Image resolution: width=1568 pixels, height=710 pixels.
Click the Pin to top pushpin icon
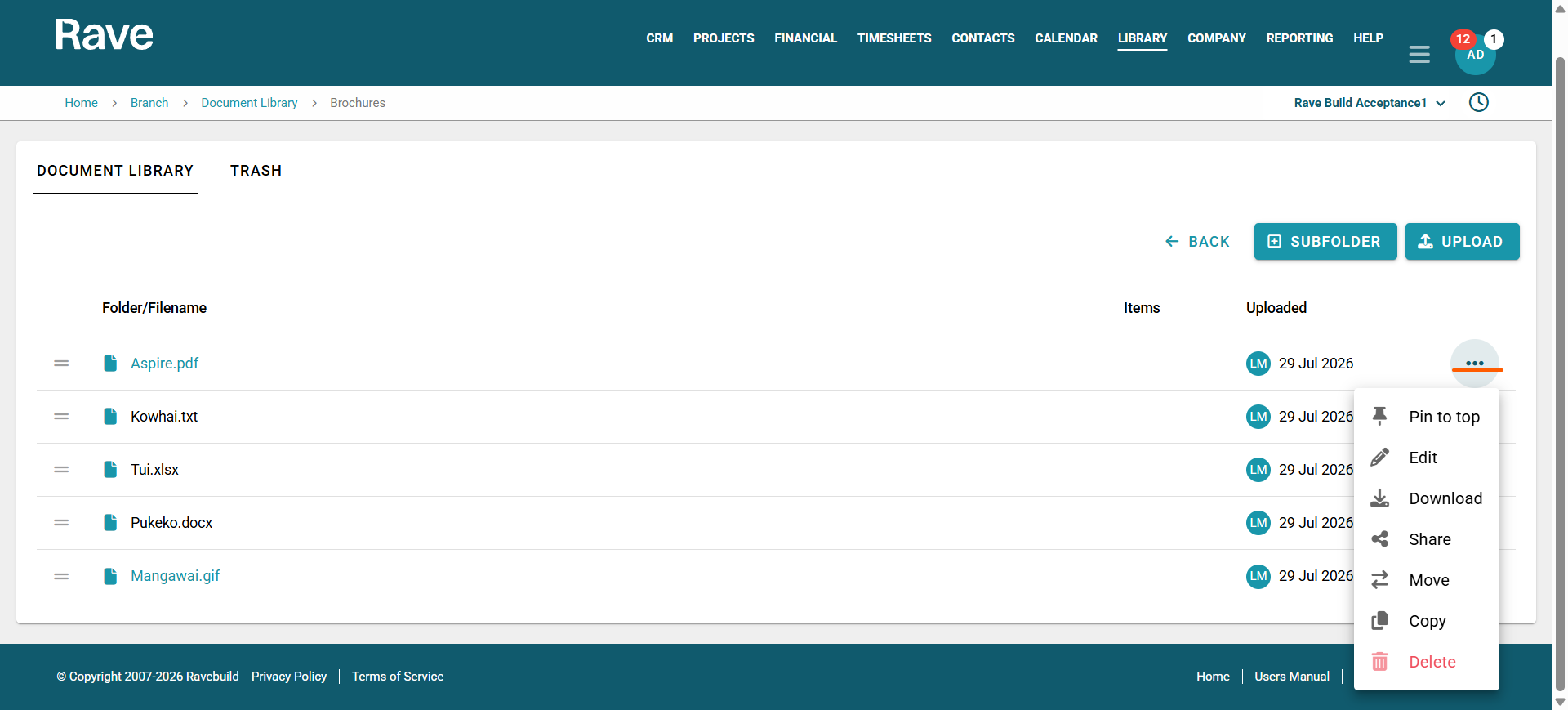coord(1379,417)
